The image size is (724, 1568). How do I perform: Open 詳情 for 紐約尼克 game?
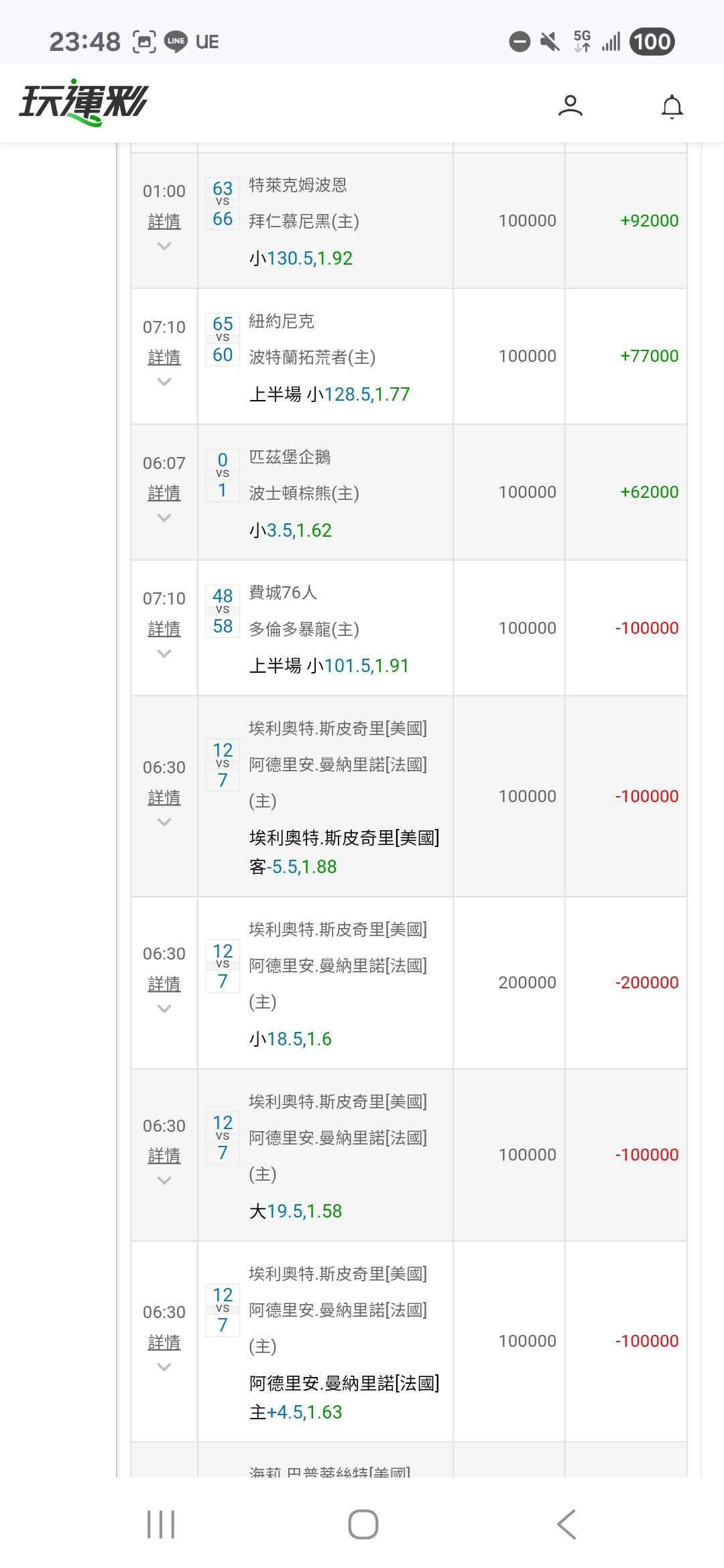point(164,357)
